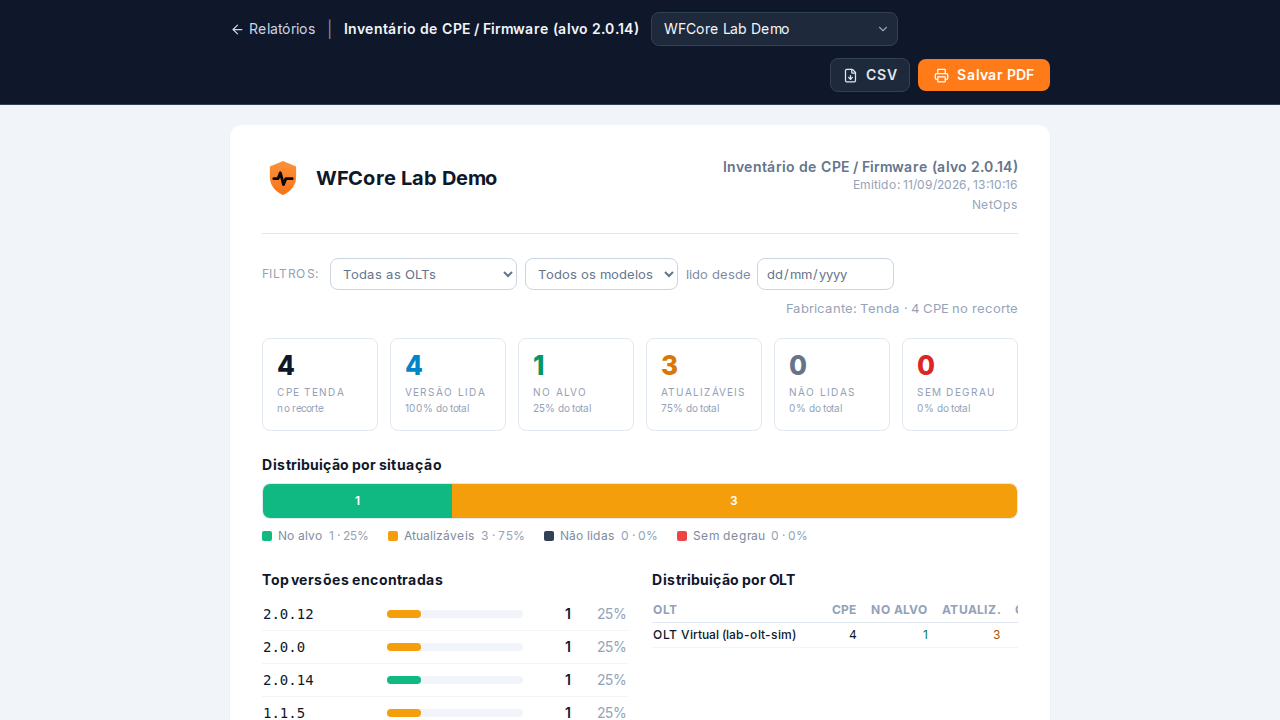Click the OLT column header
This screenshot has height=720, width=1280.
[x=665, y=610]
